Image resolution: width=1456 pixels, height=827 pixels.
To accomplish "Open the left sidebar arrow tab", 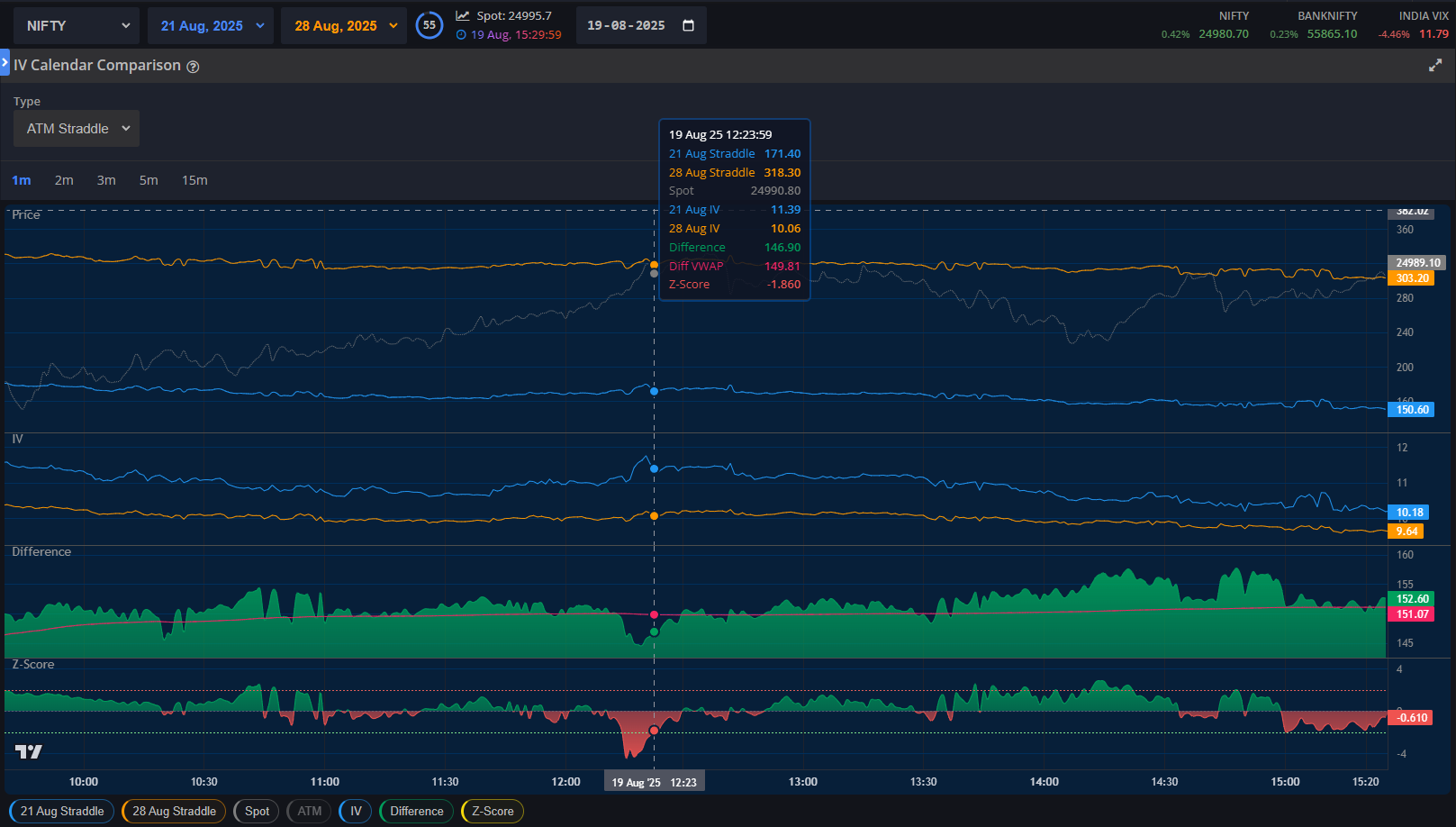I will [5, 63].
